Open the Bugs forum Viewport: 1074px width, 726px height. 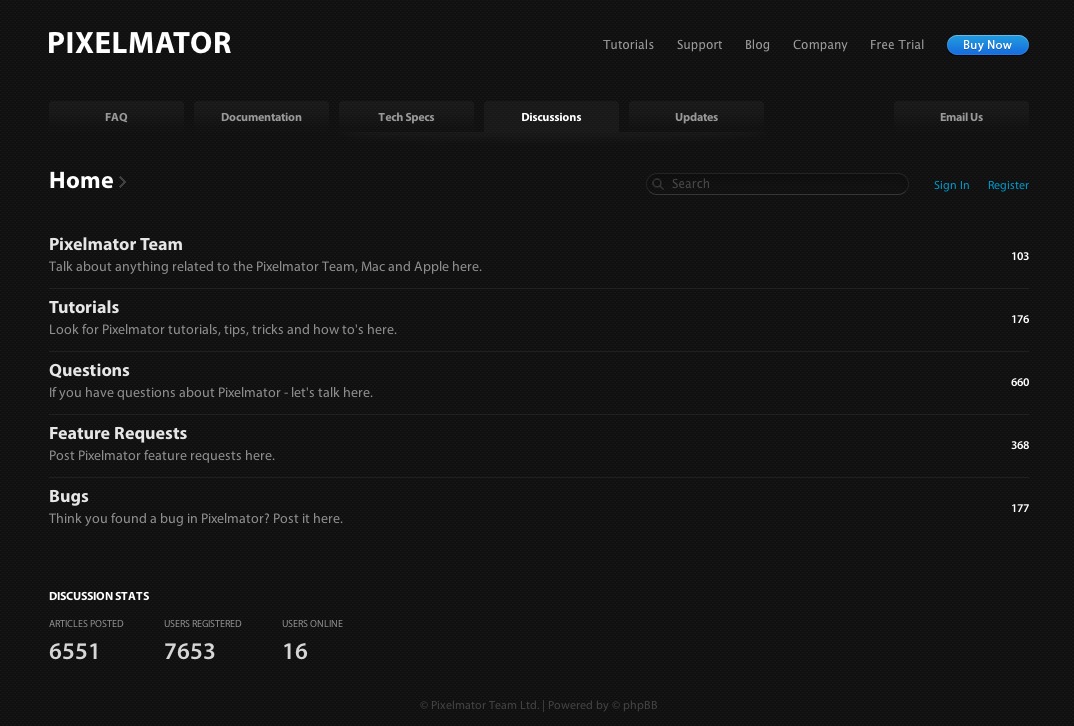[x=68, y=497]
